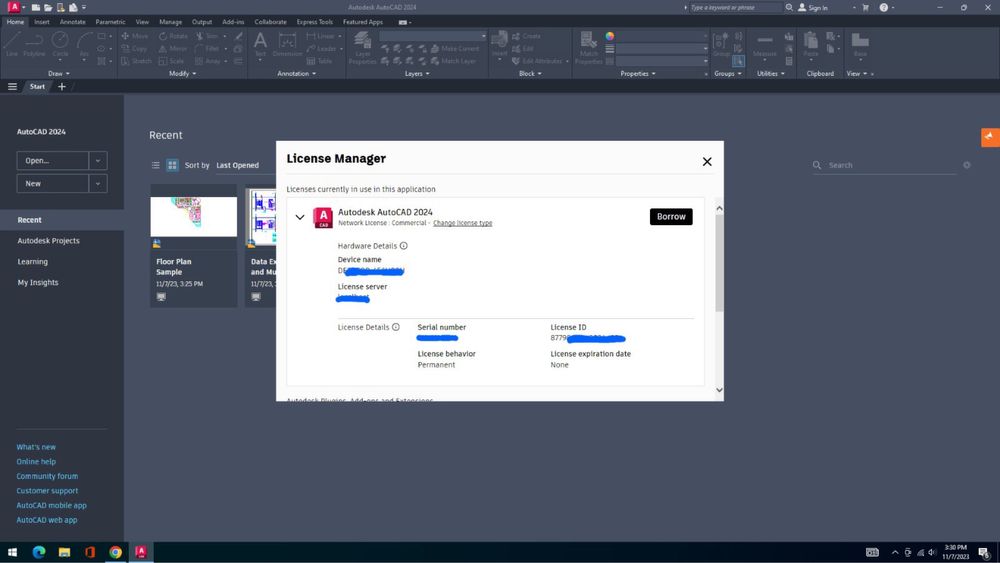The image size is (1000, 563).
Task: Click the search magnifier icon in title bar
Action: [789, 8]
